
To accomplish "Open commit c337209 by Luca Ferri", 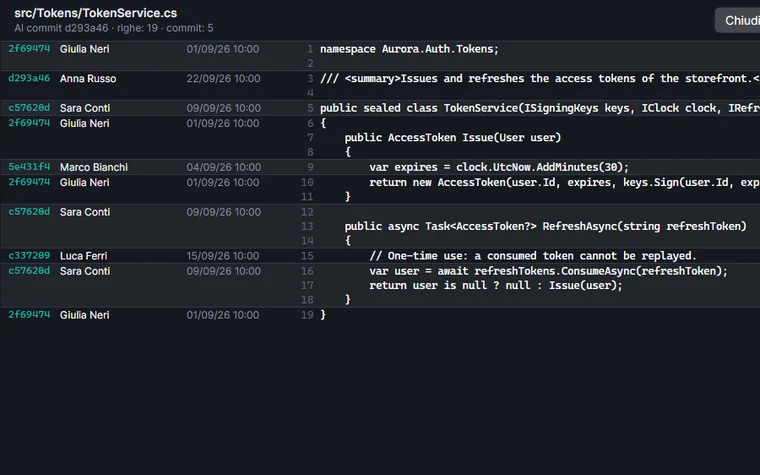I will point(29,255).
